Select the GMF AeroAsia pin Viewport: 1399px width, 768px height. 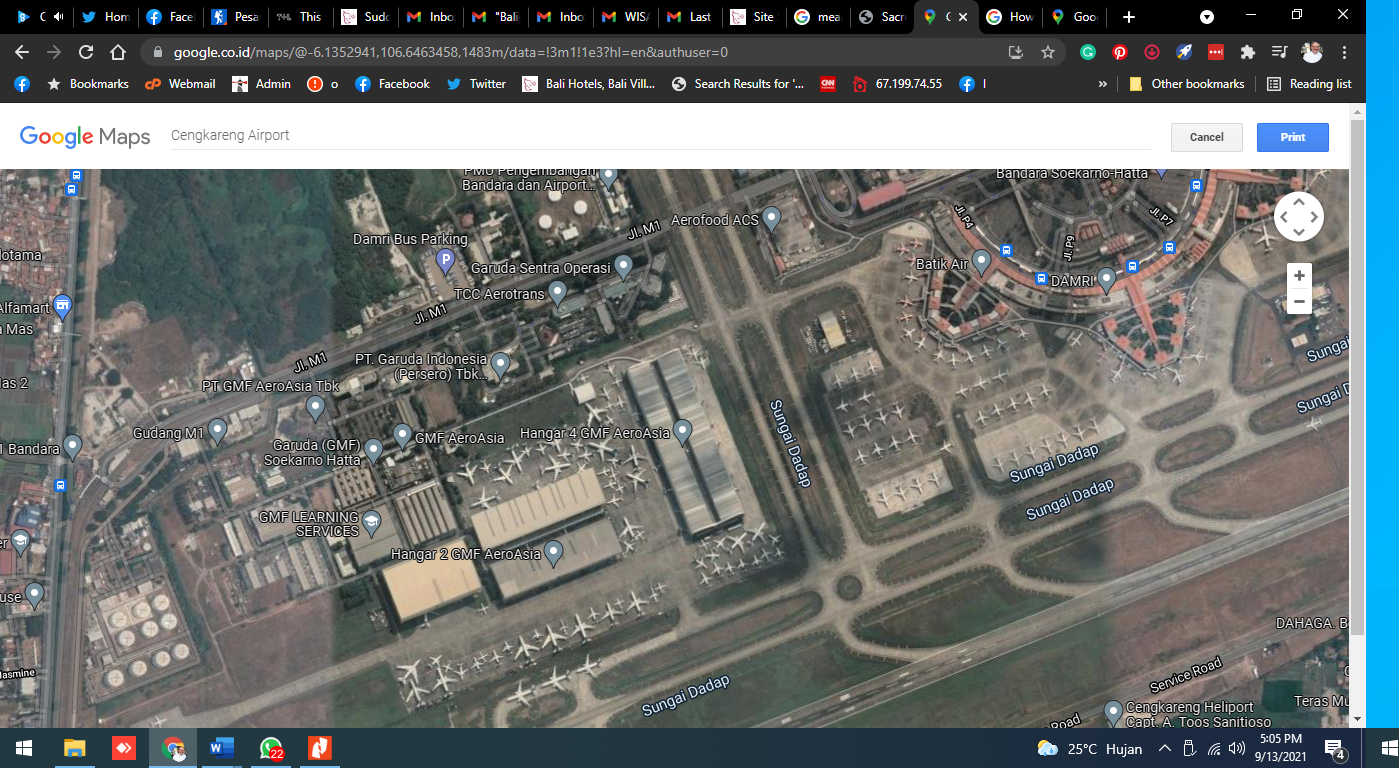[x=402, y=435]
